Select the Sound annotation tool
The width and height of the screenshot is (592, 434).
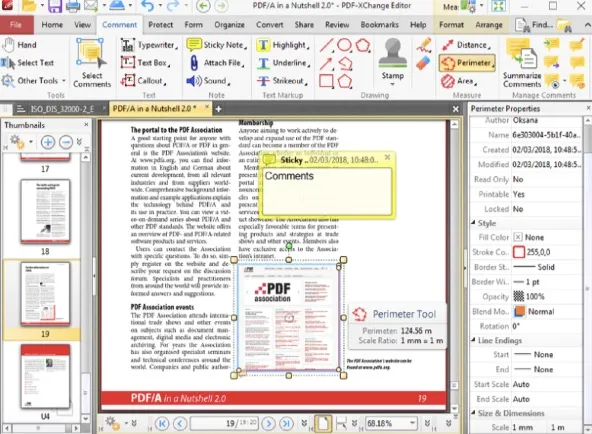pyautogui.click(x=208, y=80)
